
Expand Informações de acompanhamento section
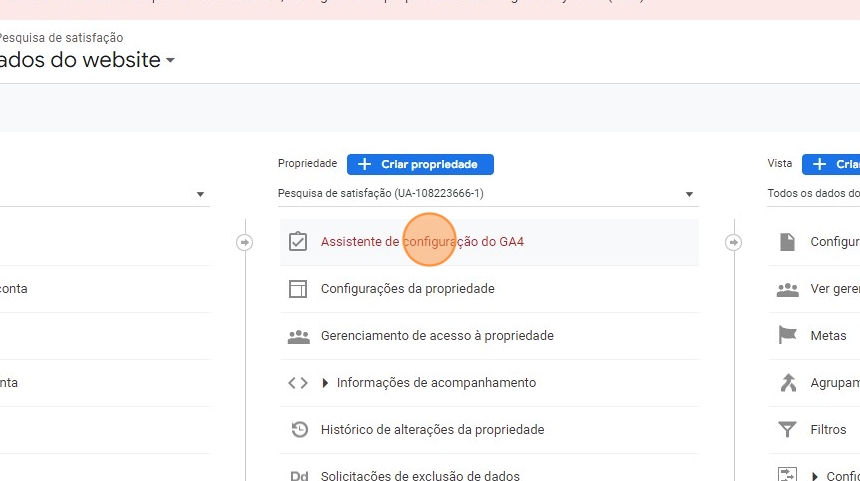coord(325,383)
